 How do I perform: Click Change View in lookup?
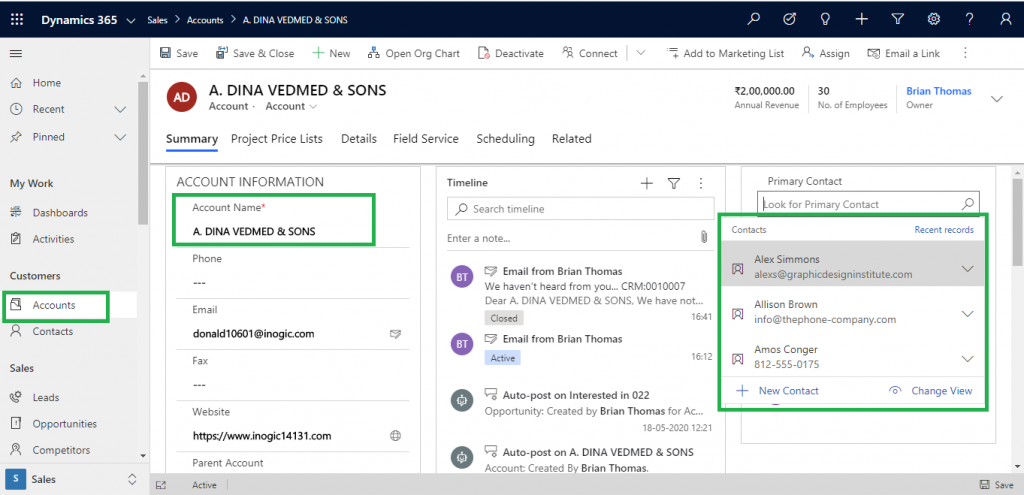[931, 391]
